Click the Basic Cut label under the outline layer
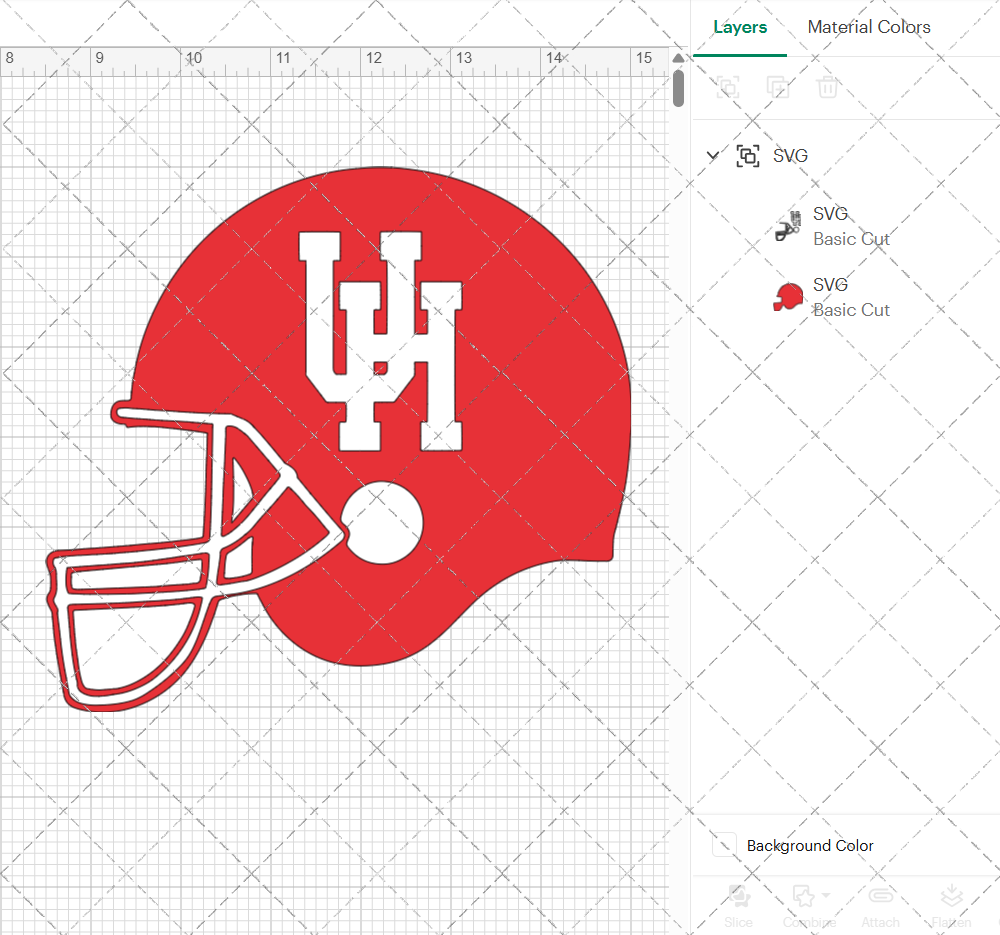 pos(851,239)
